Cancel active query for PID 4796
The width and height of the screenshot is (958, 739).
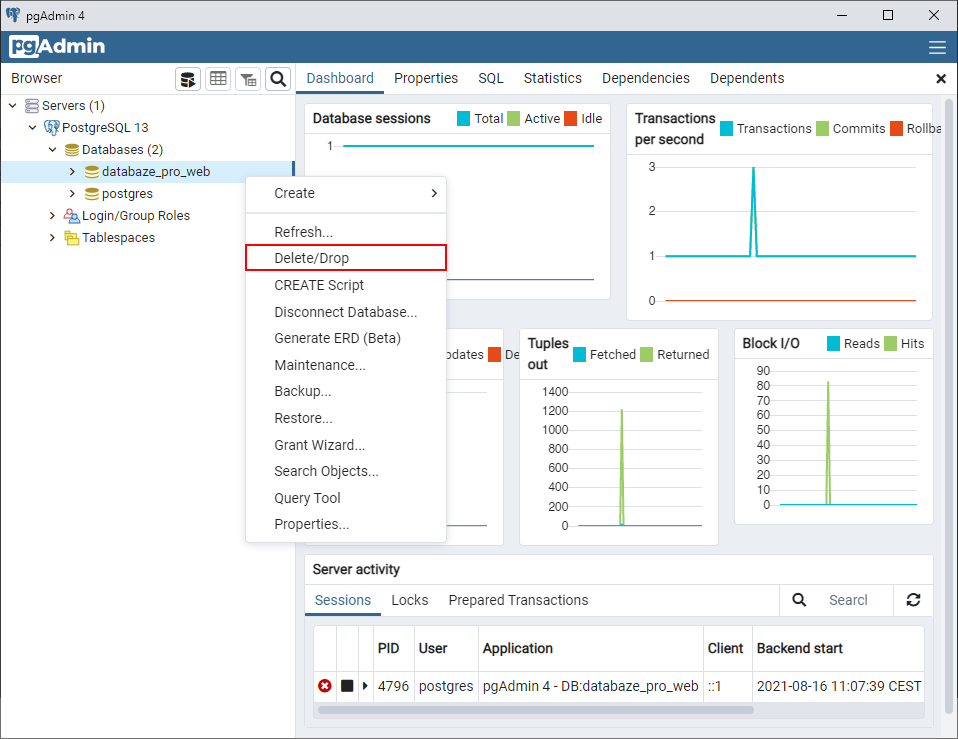pos(347,686)
